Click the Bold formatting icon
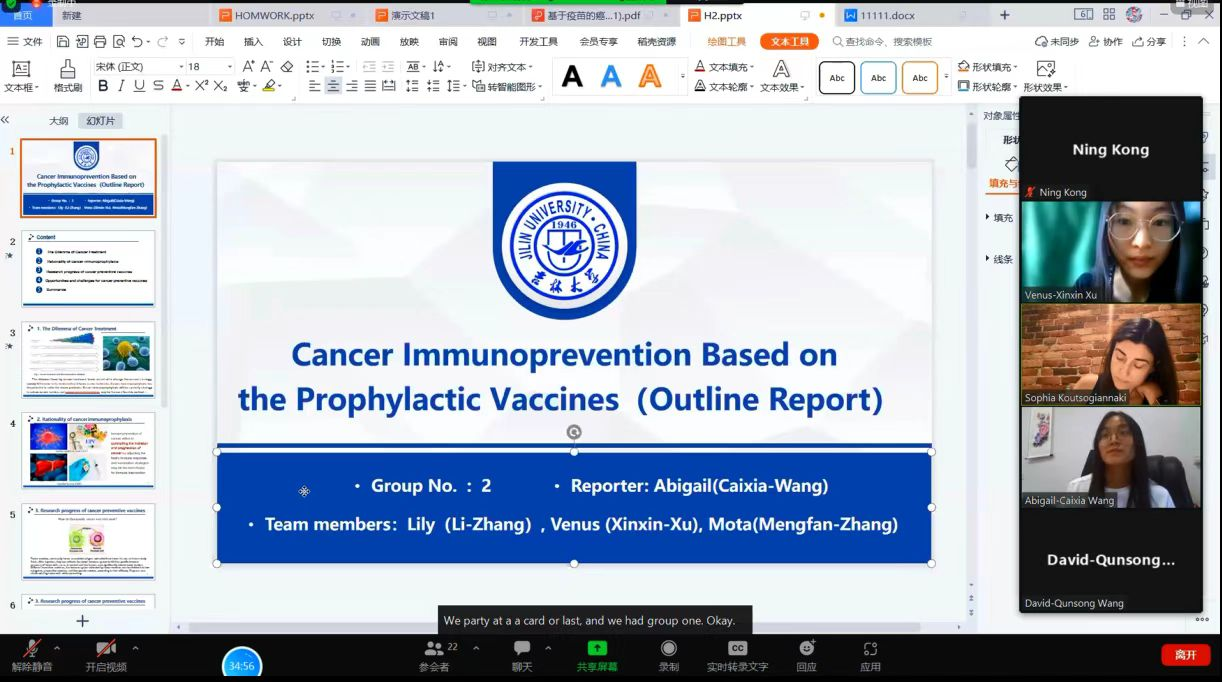 point(101,86)
